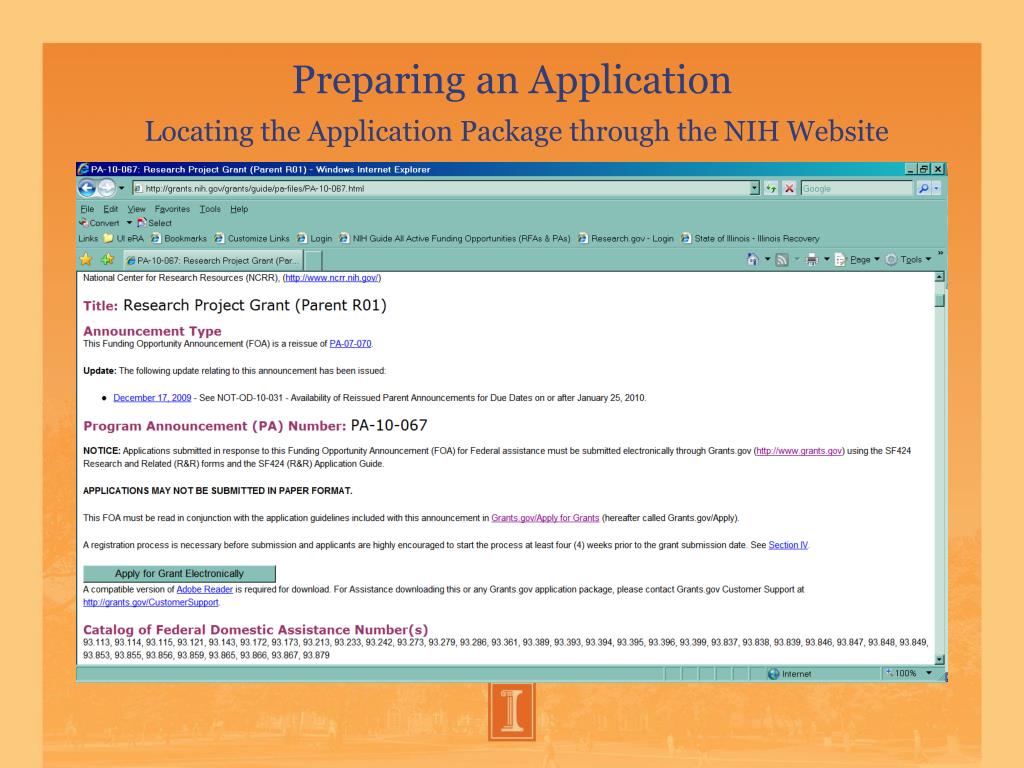Click the Login link in Links bar

[x=314, y=238]
